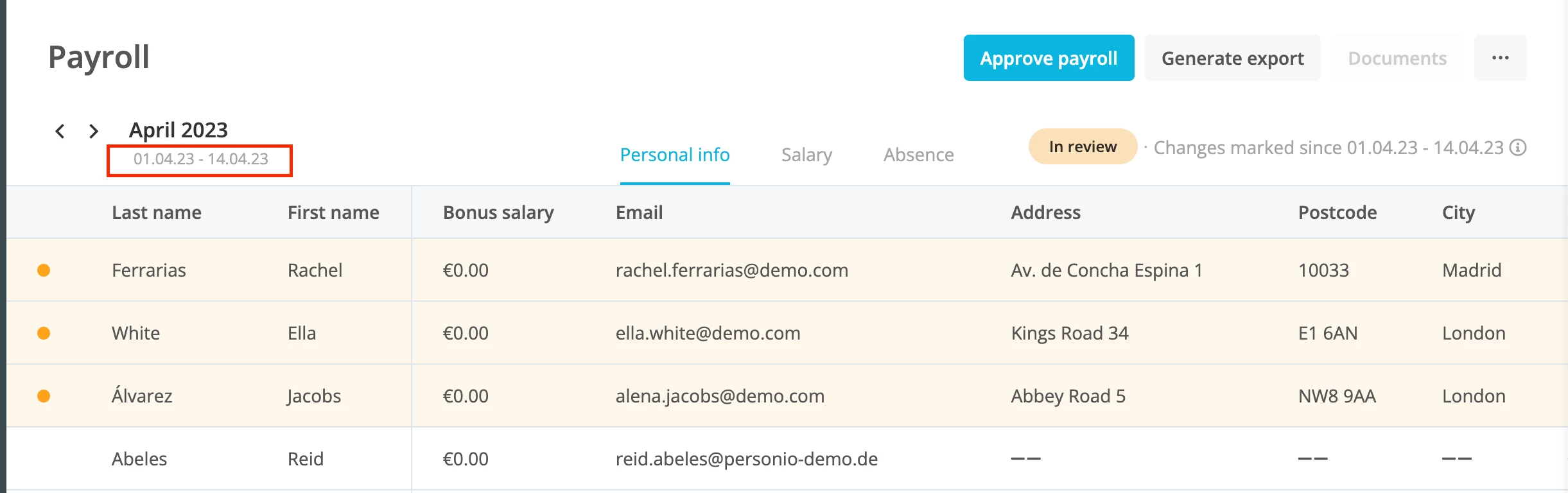Switch to the Absence tab
This screenshot has height=493, width=1568.
point(918,155)
